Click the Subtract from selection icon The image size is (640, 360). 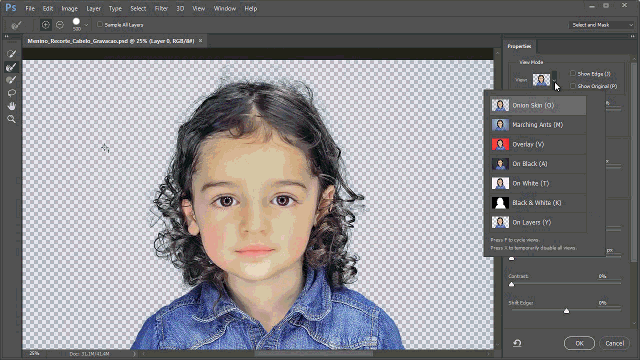[x=60, y=25]
